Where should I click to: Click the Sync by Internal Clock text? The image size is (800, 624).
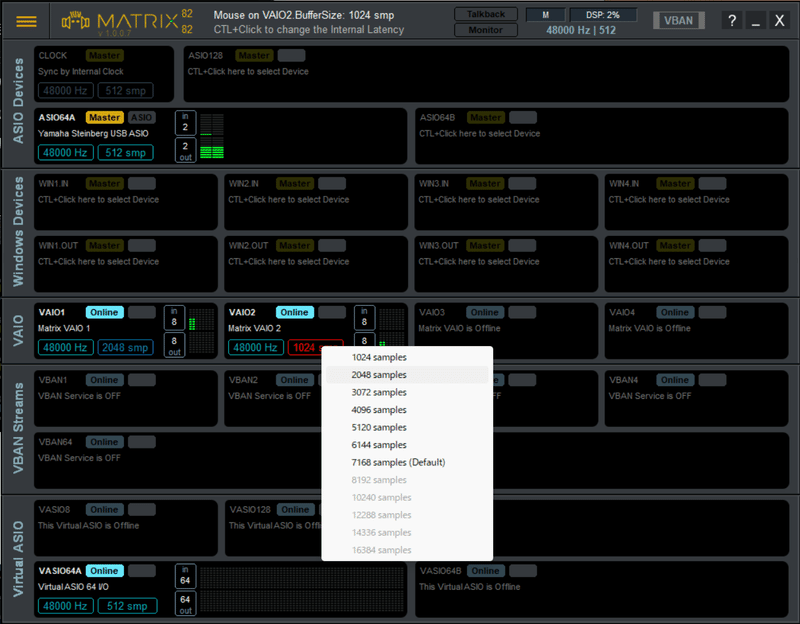(x=81, y=71)
